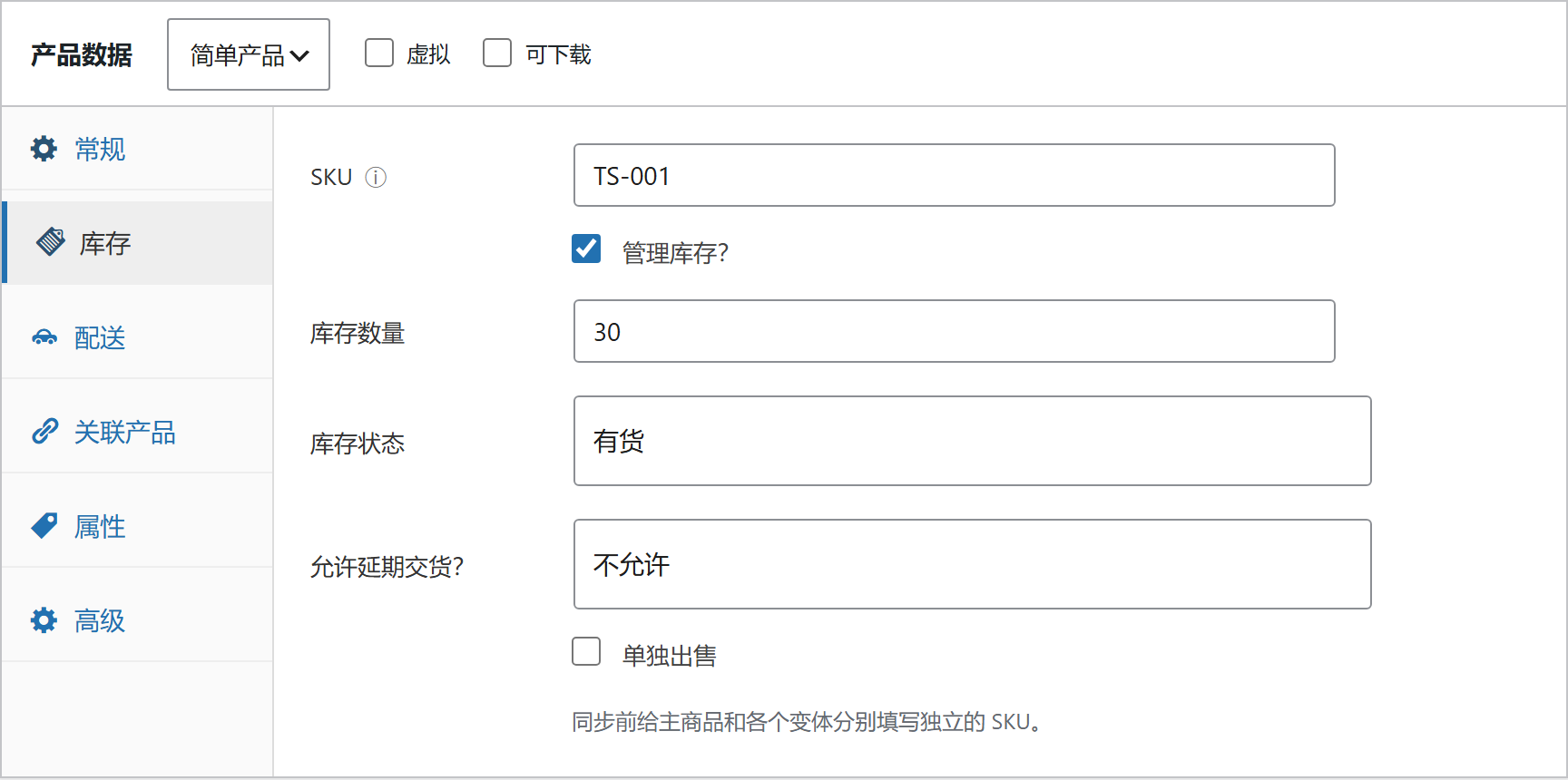Open the 简单产品 product type dropdown
The image size is (1568, 780).
pos(249,54)
